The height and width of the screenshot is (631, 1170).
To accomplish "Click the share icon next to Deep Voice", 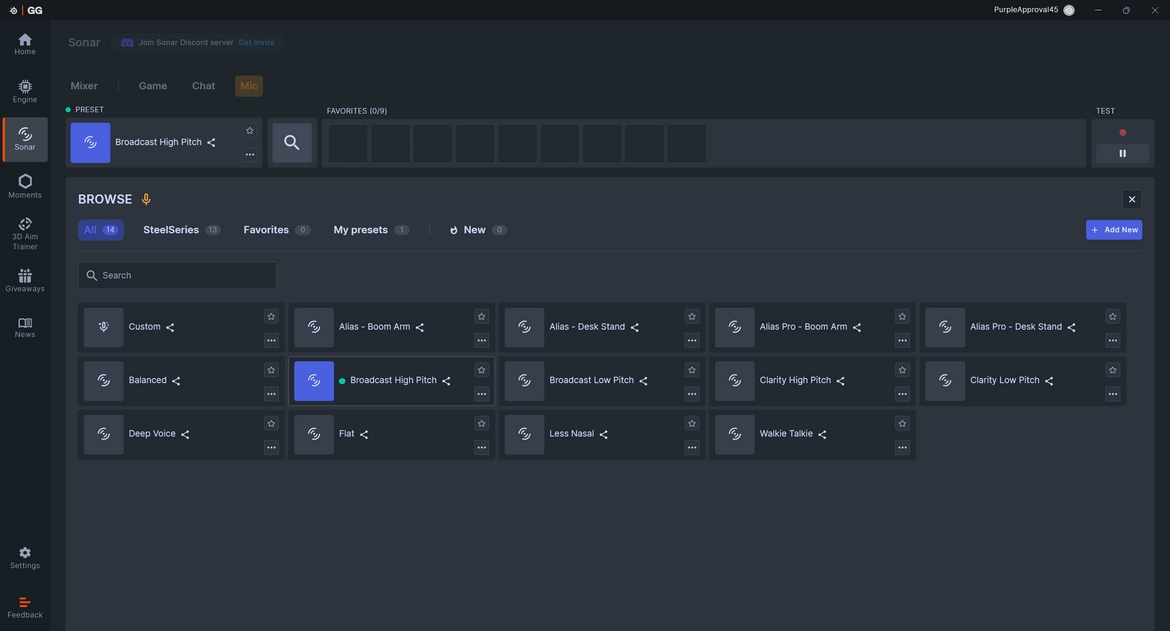I will pos(185,435).
